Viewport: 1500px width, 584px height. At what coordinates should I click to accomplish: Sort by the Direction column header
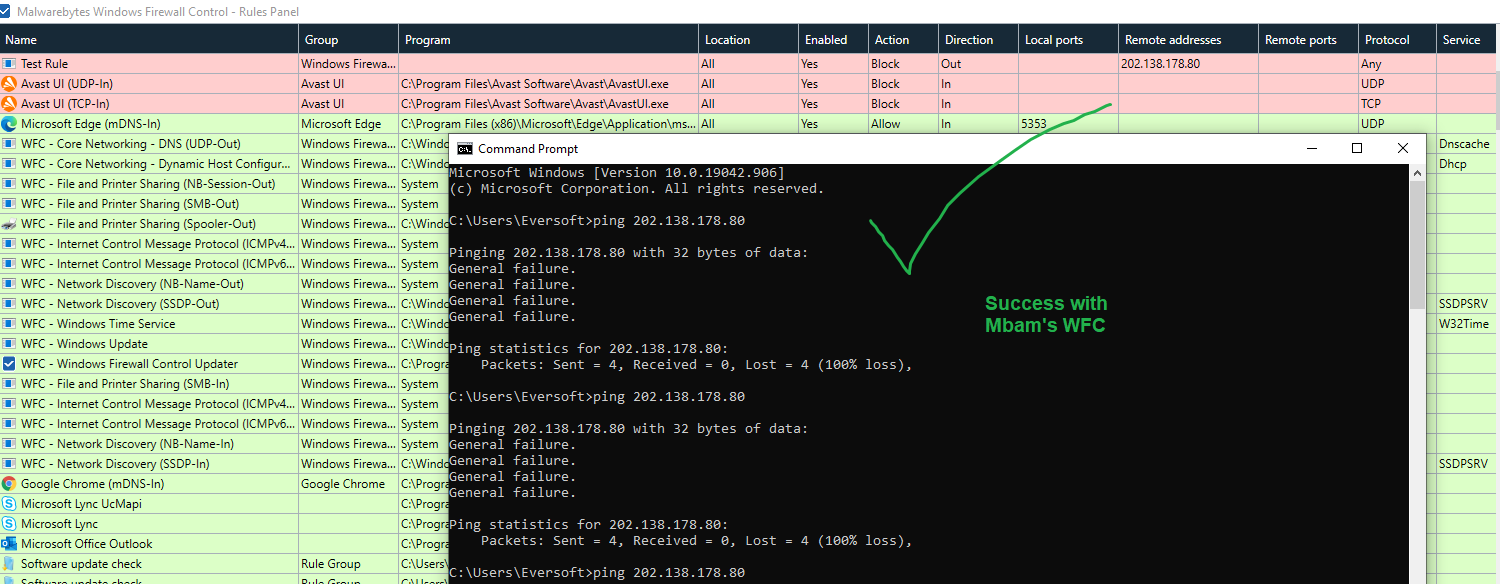(978, 40)
